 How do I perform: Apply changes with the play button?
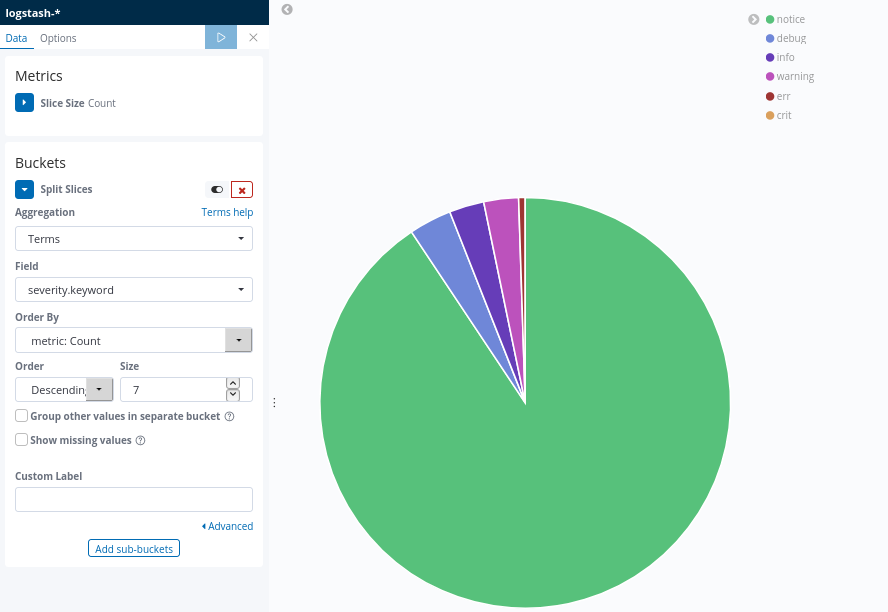(x=221, y=37)
